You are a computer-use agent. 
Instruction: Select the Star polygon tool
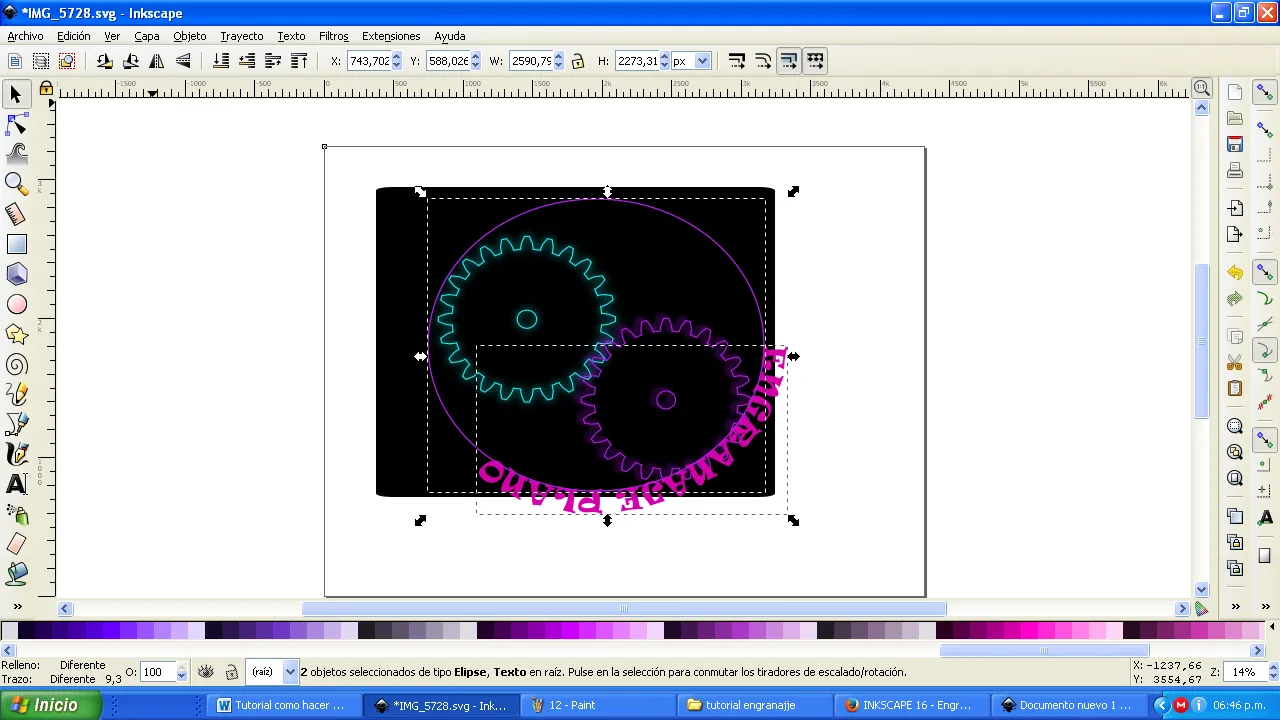pyautogui.click(x=16, y=334)
